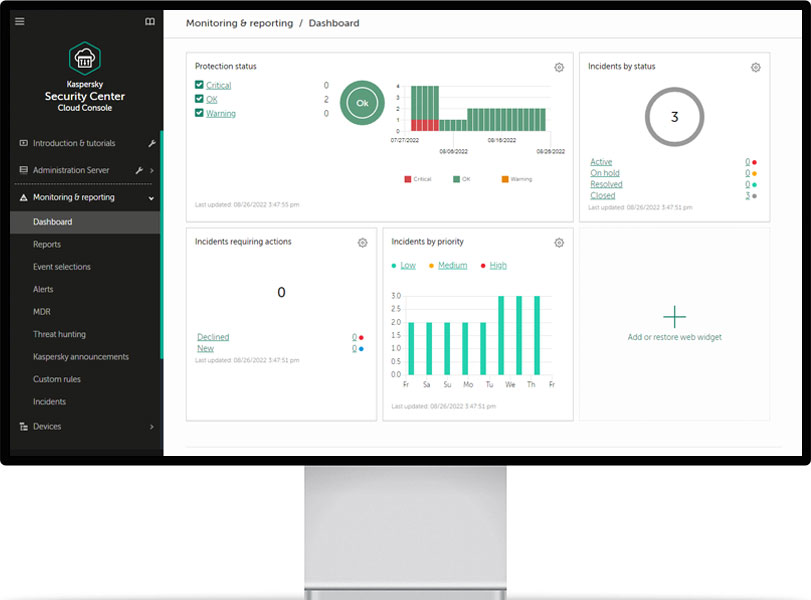
Task: Open the Dashboard menu item
Action: click(x=85, y=222)
